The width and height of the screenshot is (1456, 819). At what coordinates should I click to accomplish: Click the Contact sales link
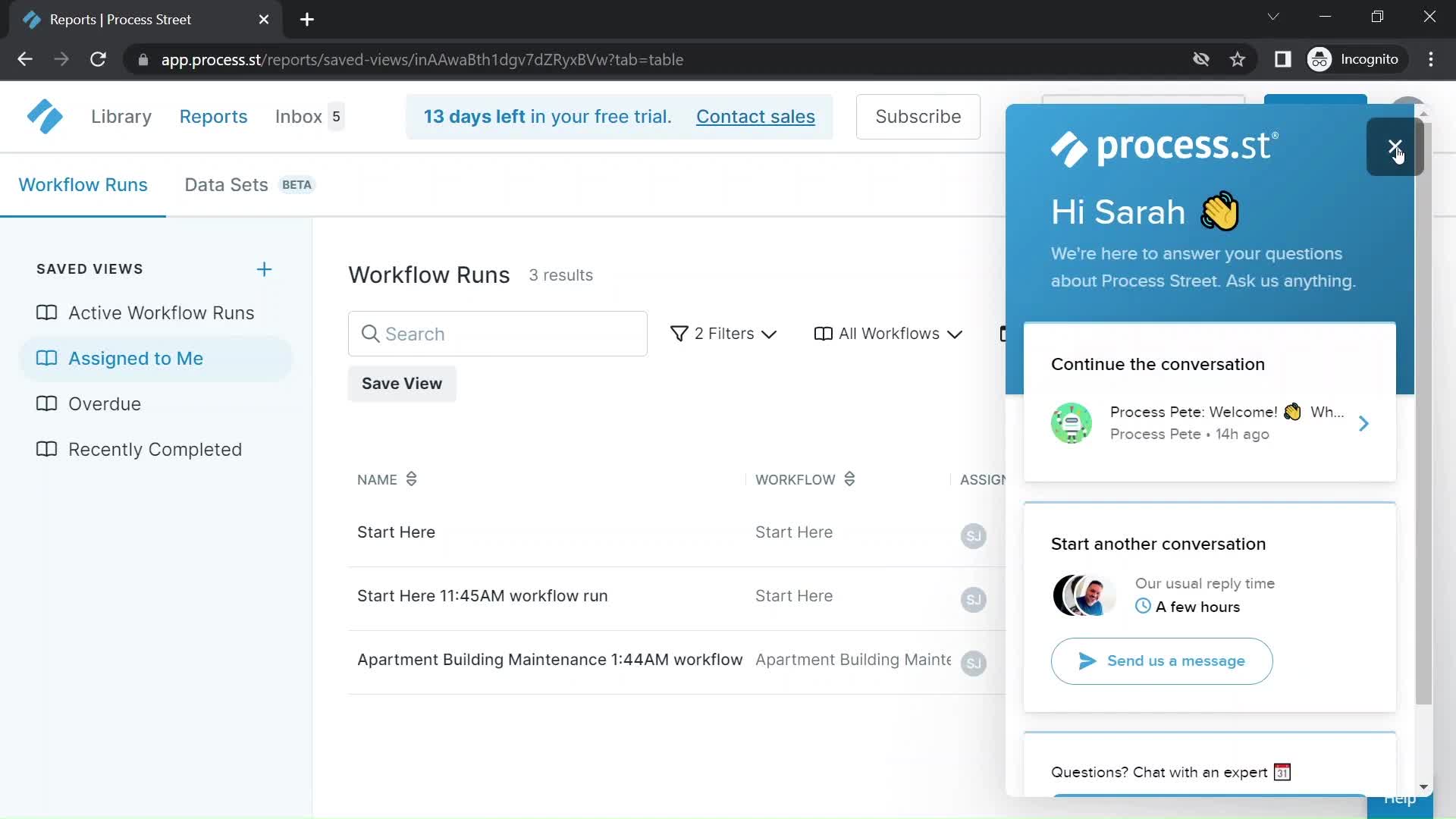757,116
